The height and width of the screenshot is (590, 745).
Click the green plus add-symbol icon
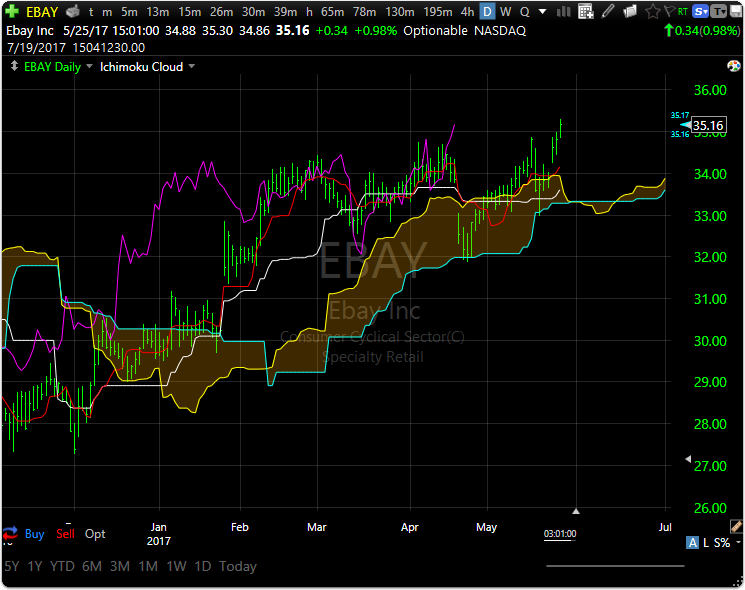click(11, 11)
